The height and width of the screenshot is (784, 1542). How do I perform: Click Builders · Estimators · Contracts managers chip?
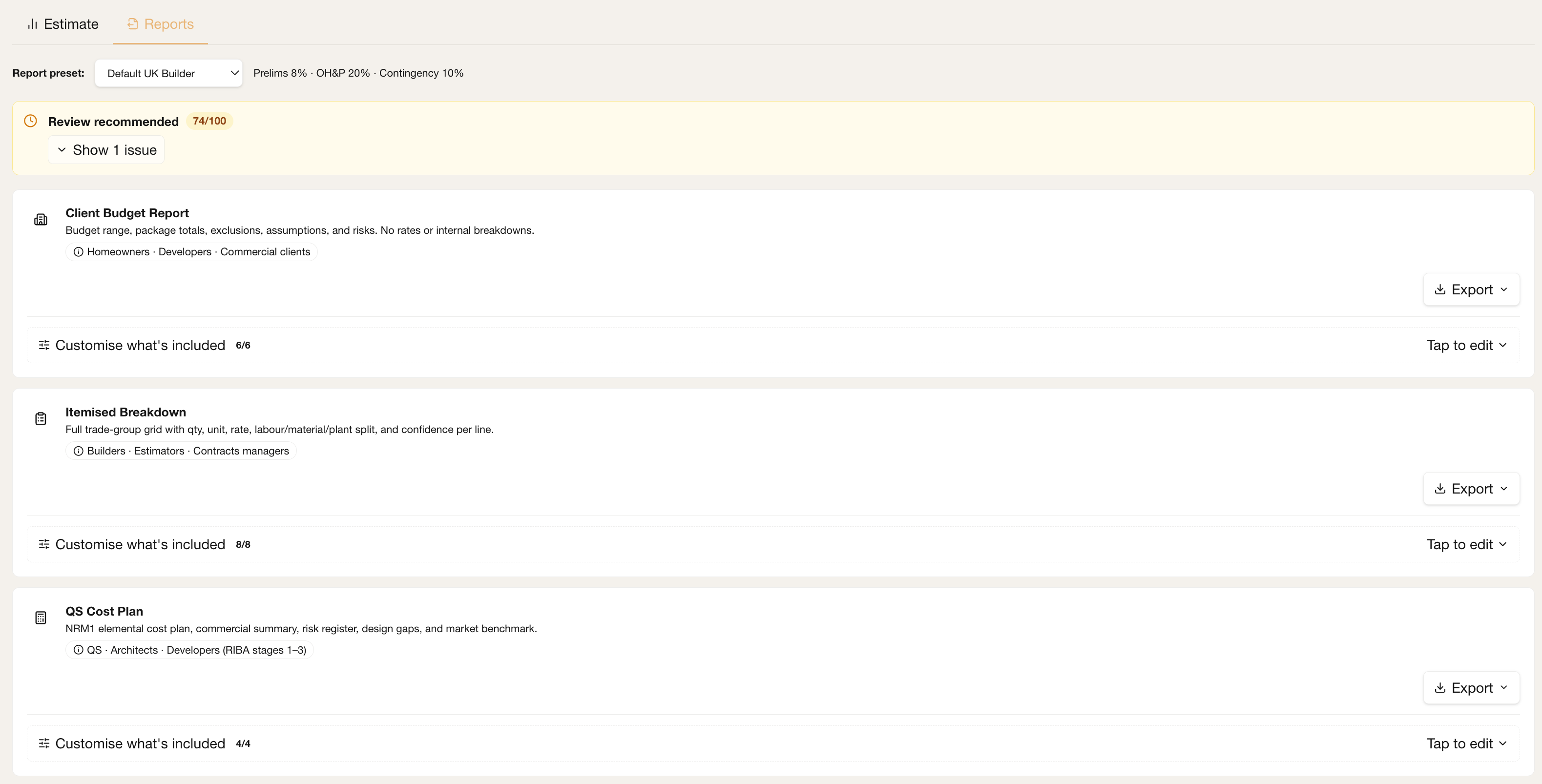point(181,451)
